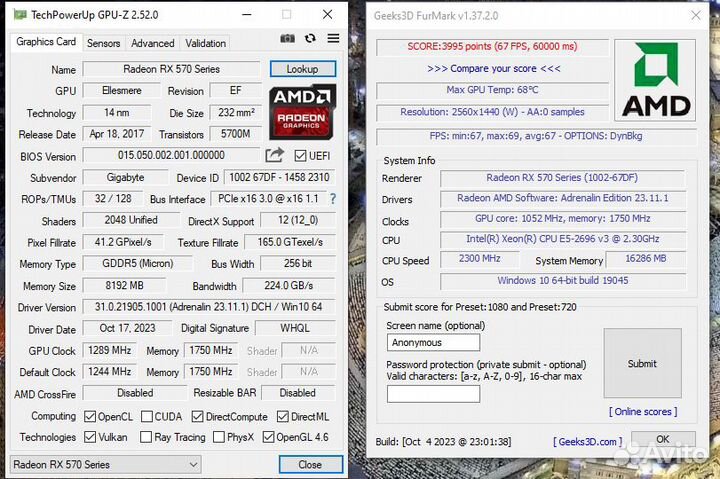Open the Radeon RX 570 Series GPU dropdown
Screen dimensions: 720x479
[106, 464]
